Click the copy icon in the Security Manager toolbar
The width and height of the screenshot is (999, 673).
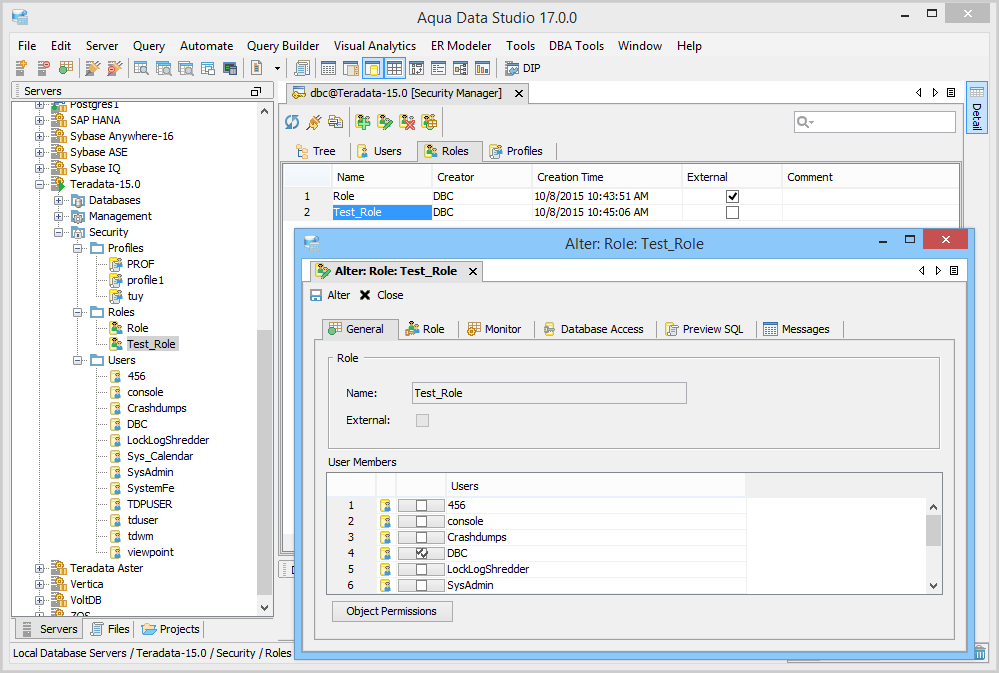click(x=335, y=122)
